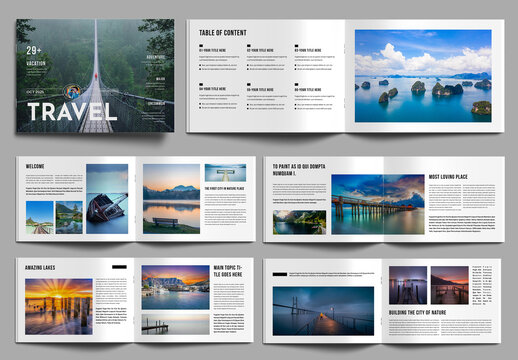Click the OCT 2025 date on the cover
518x360 pixels.
(35, 92)
